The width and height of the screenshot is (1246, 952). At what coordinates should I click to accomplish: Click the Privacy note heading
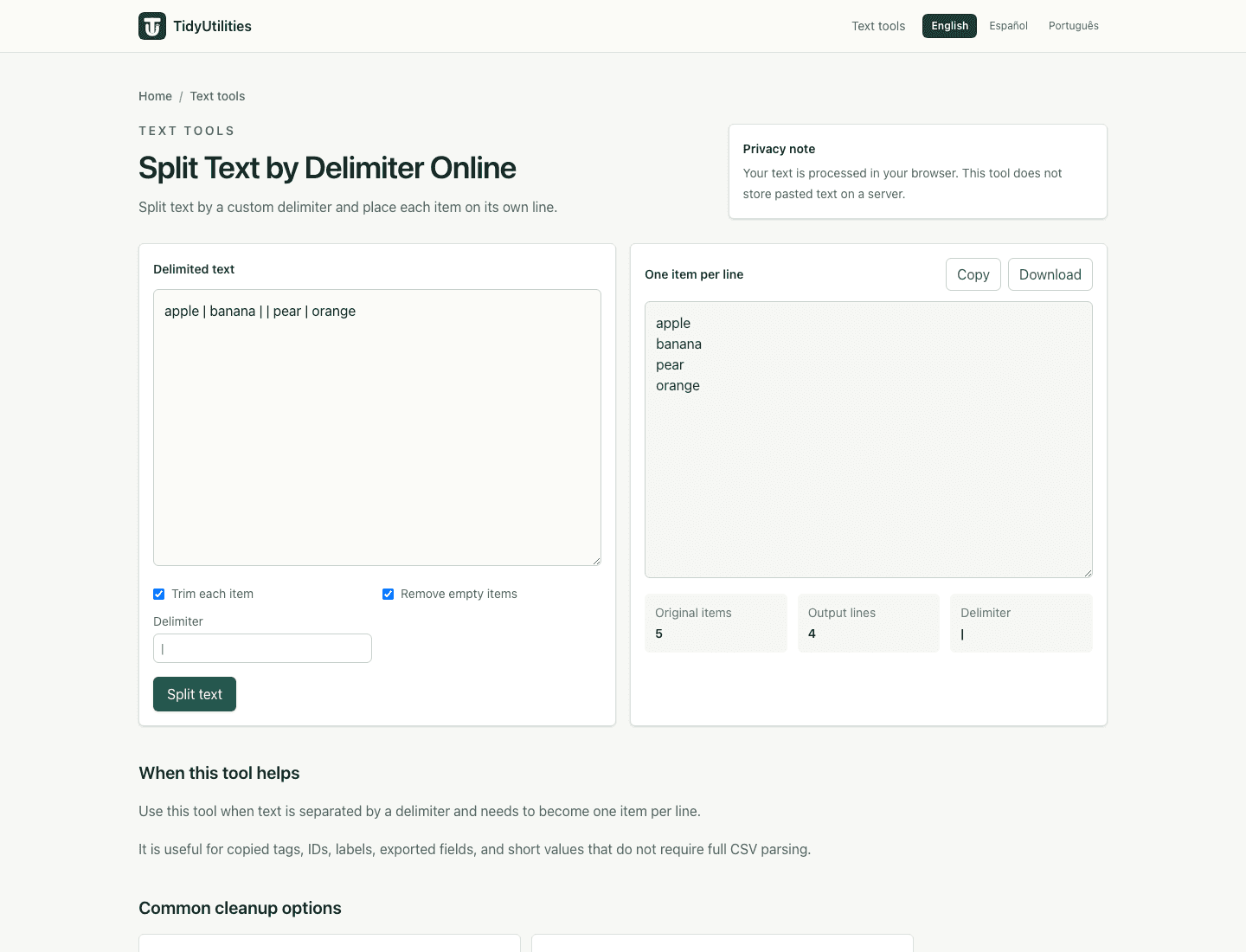pos(779,149)
